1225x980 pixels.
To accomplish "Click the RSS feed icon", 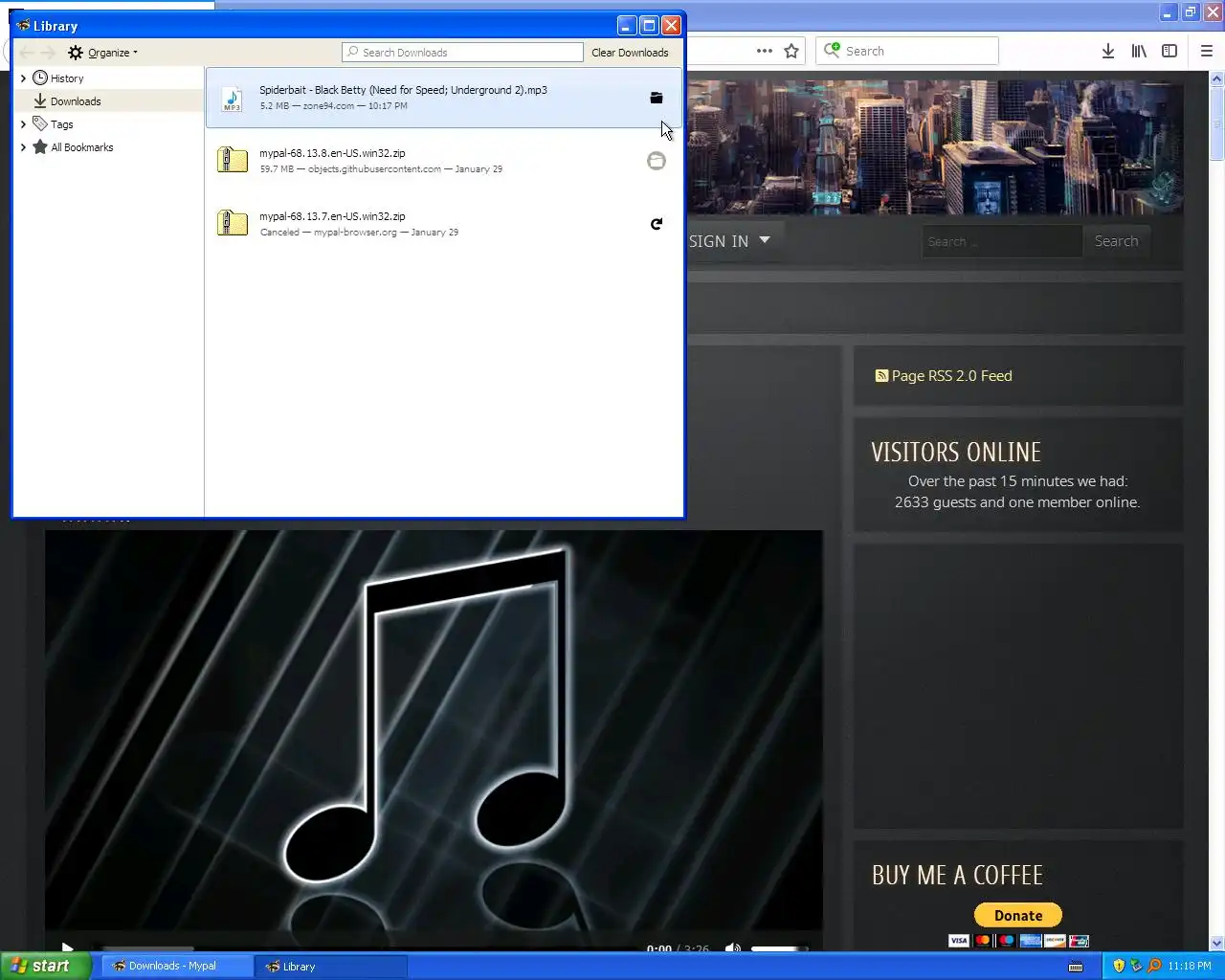I will [881, 376].
